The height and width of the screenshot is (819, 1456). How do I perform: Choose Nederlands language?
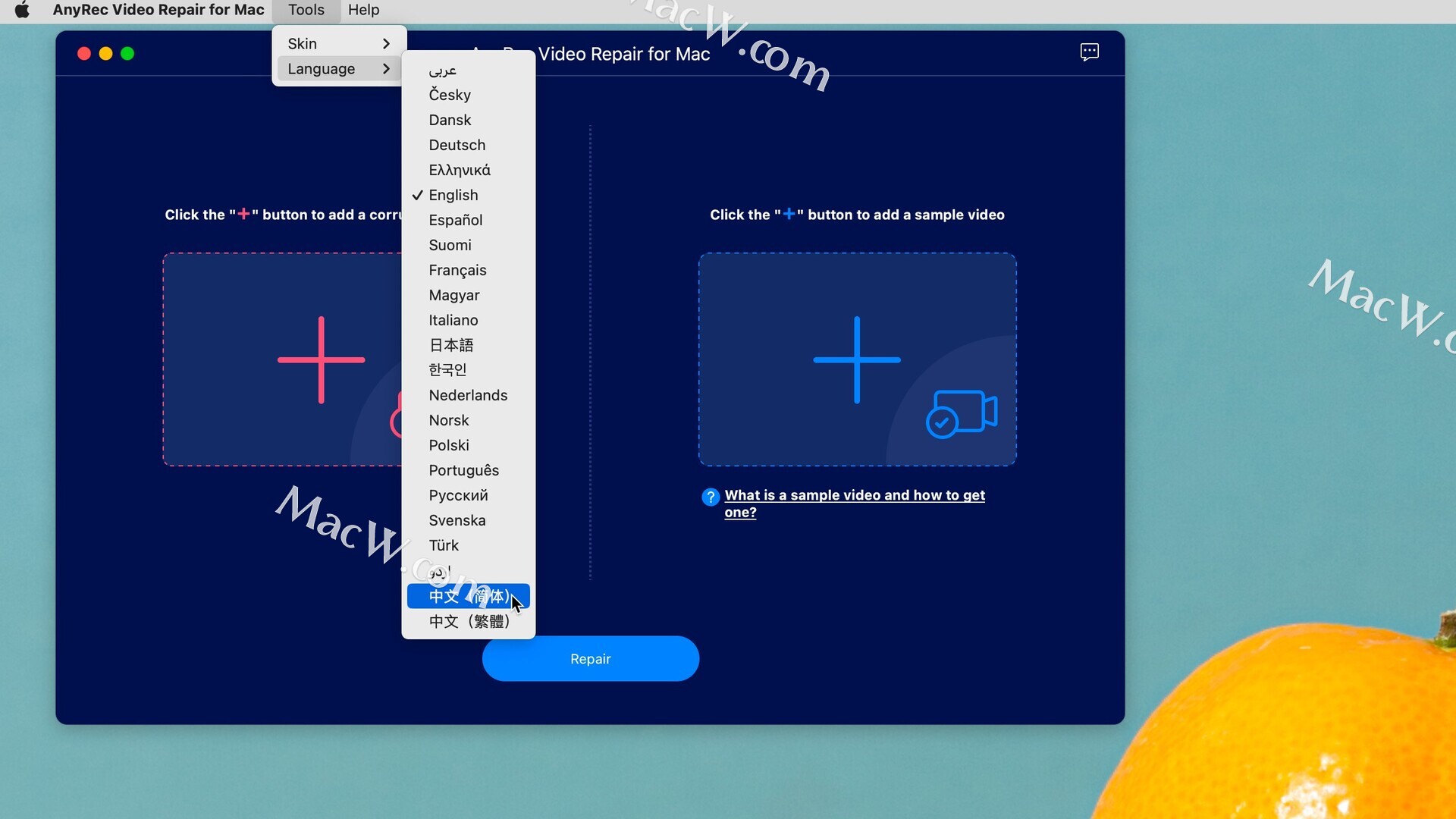tap(469, 395)
